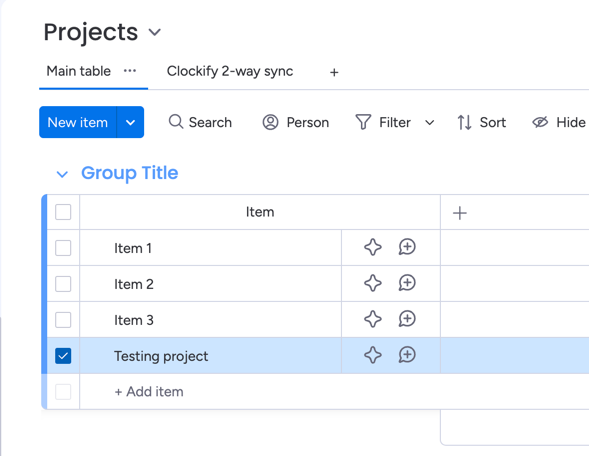Click the AI sparkle icon for Item 1

(x=373, y=247)
